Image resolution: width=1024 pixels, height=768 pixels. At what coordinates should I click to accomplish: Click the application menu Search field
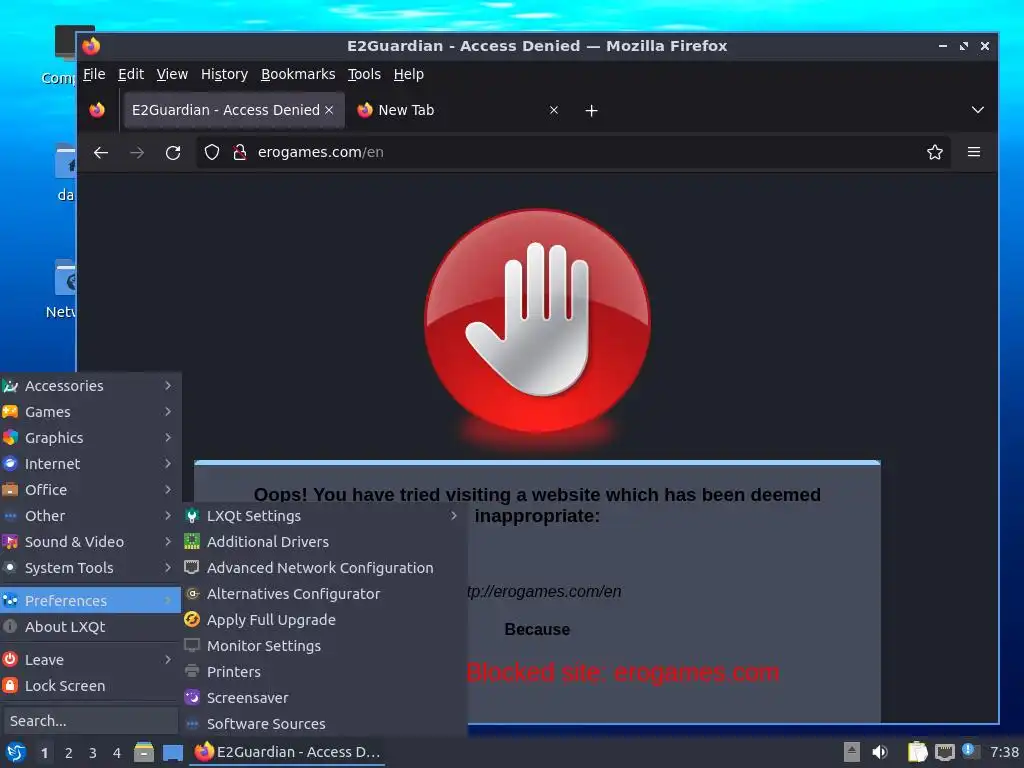90,721
